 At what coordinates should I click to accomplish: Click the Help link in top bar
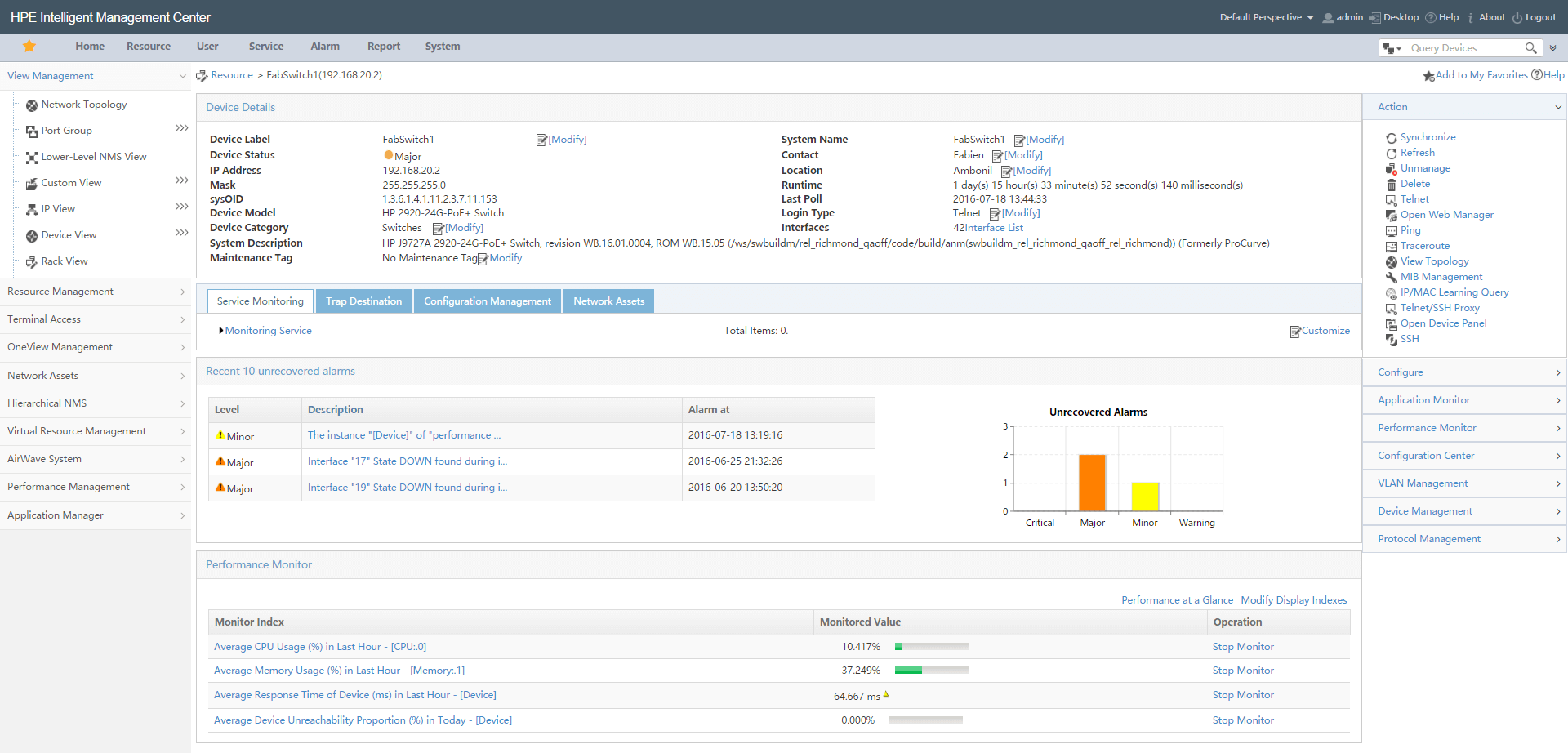(x=1449, y=17)
